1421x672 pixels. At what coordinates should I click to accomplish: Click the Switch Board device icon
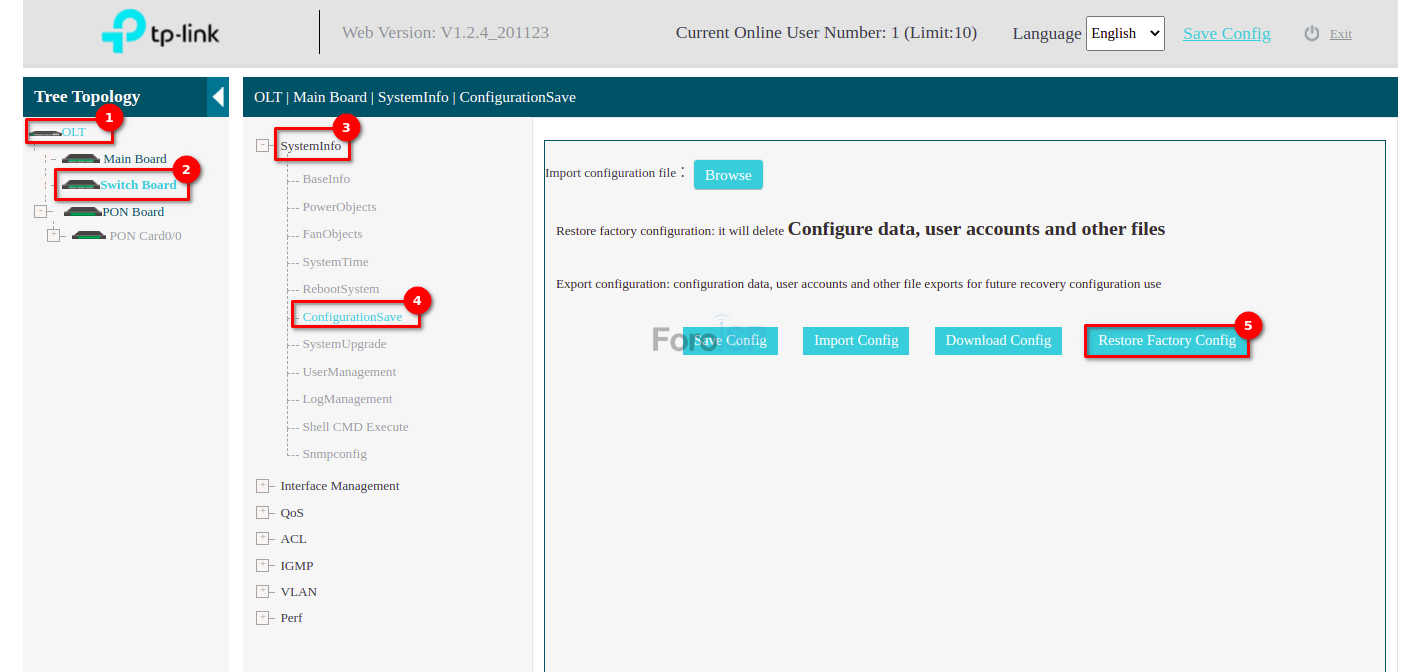point(80,185)
